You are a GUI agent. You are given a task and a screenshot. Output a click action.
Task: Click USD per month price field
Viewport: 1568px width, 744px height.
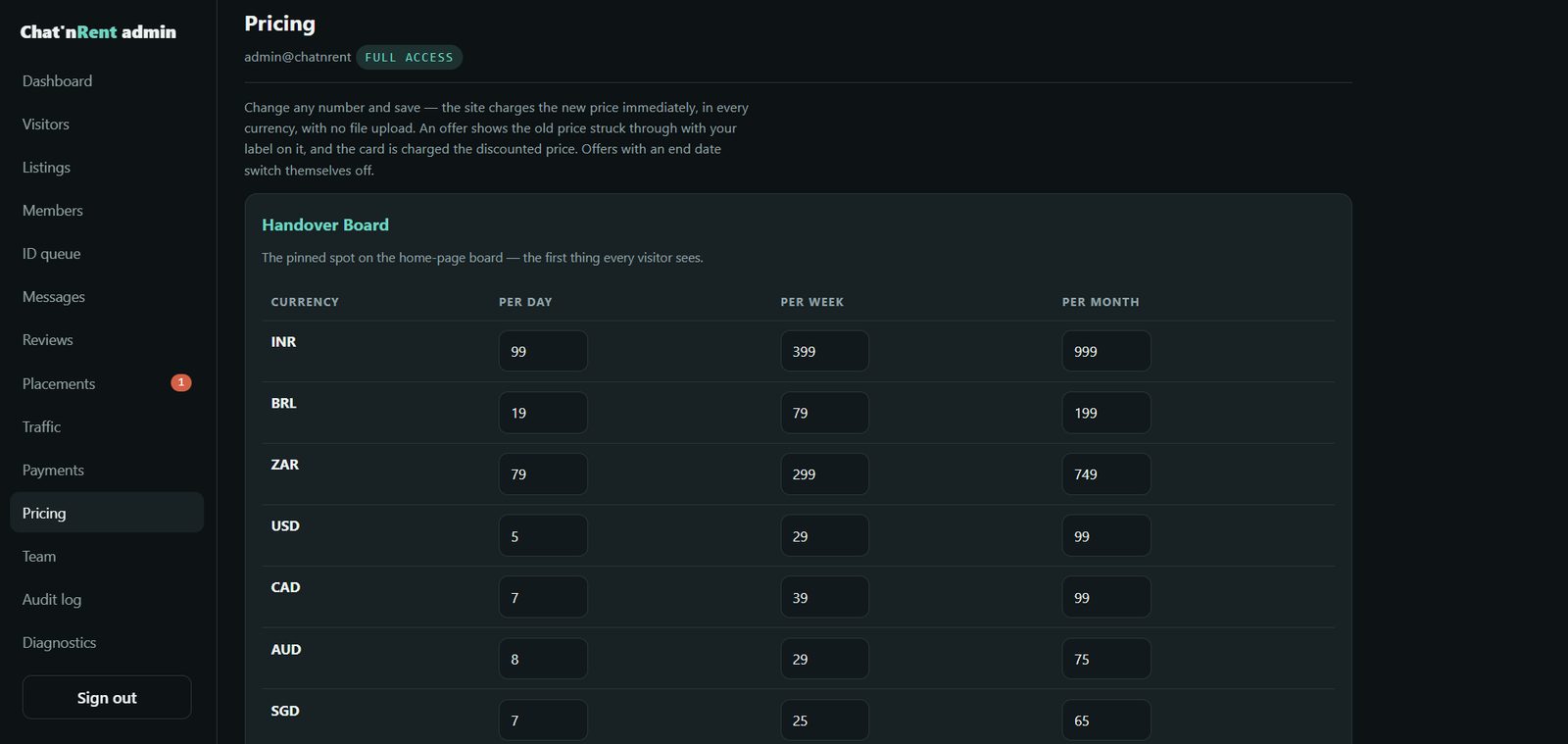pyautogui.click(x=1106, y=535)
